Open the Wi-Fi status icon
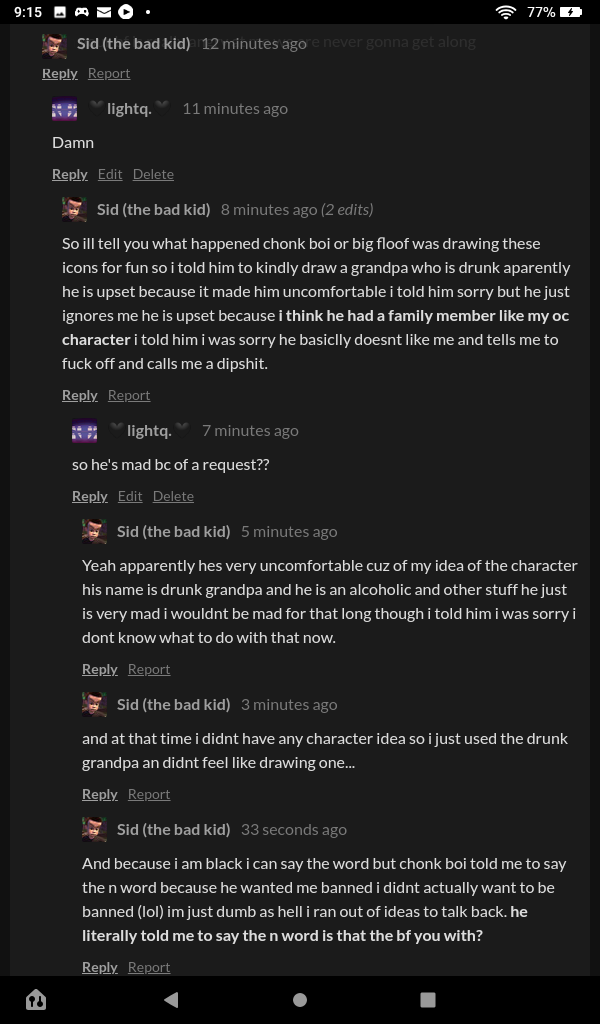 (x=505, y=12)
